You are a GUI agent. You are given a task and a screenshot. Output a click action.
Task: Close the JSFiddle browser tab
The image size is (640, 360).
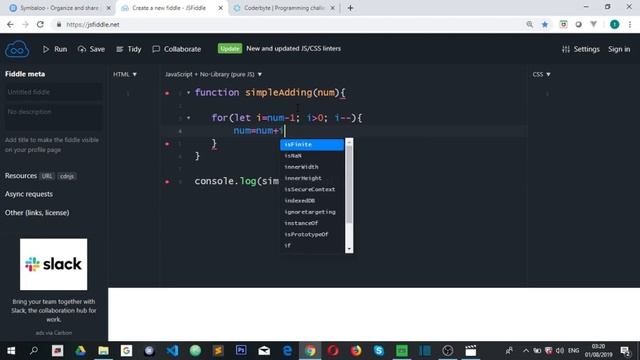click(220, 8)
